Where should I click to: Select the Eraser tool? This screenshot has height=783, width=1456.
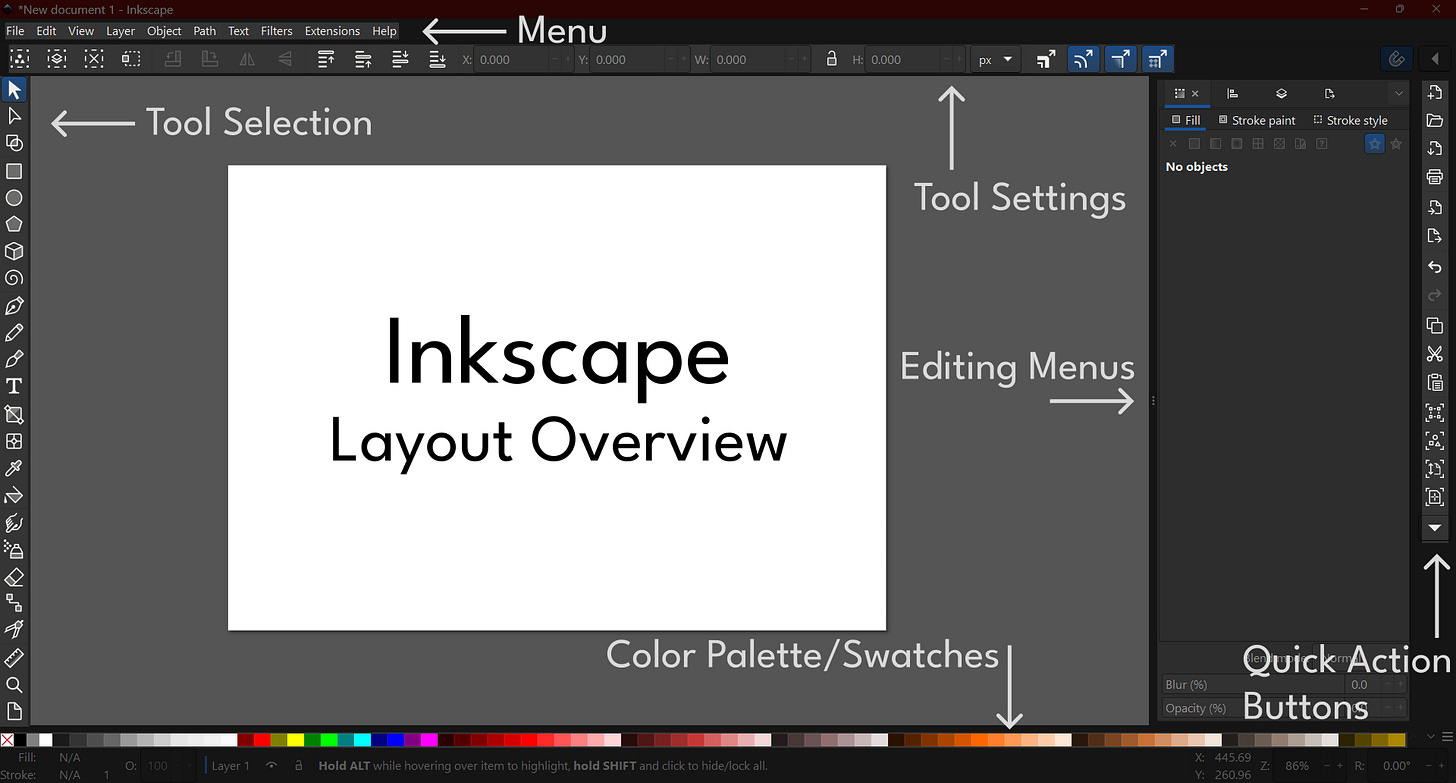14,577
